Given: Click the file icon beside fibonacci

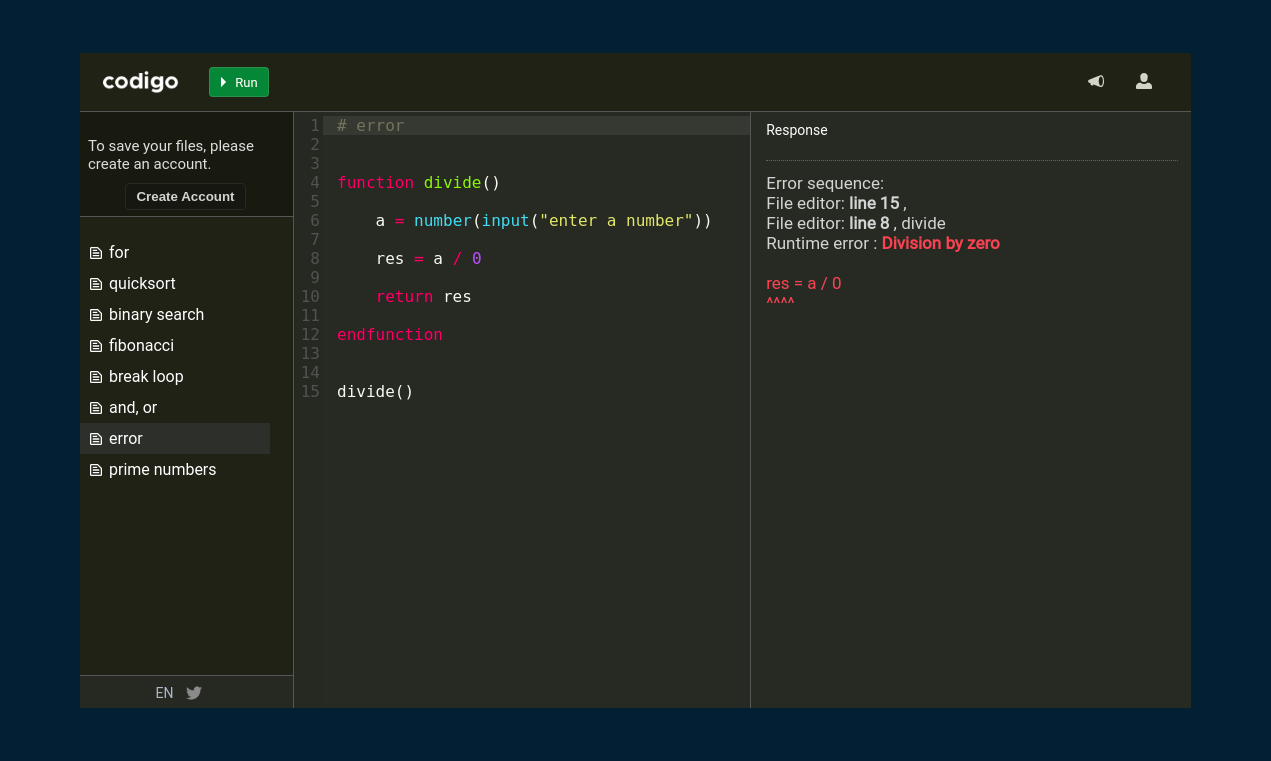Looking at the screenshot, I should coord(96,346).
